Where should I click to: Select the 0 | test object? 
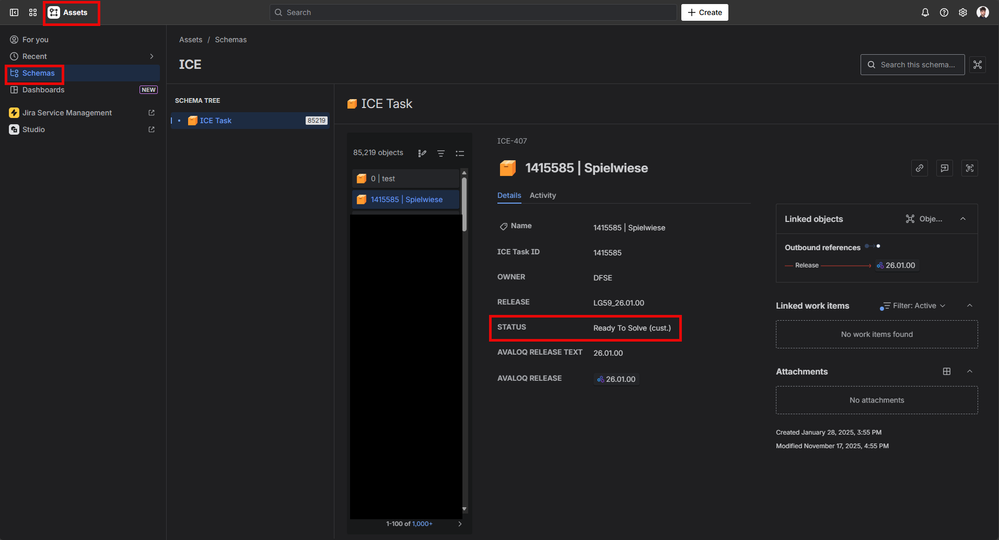point(405,178)
